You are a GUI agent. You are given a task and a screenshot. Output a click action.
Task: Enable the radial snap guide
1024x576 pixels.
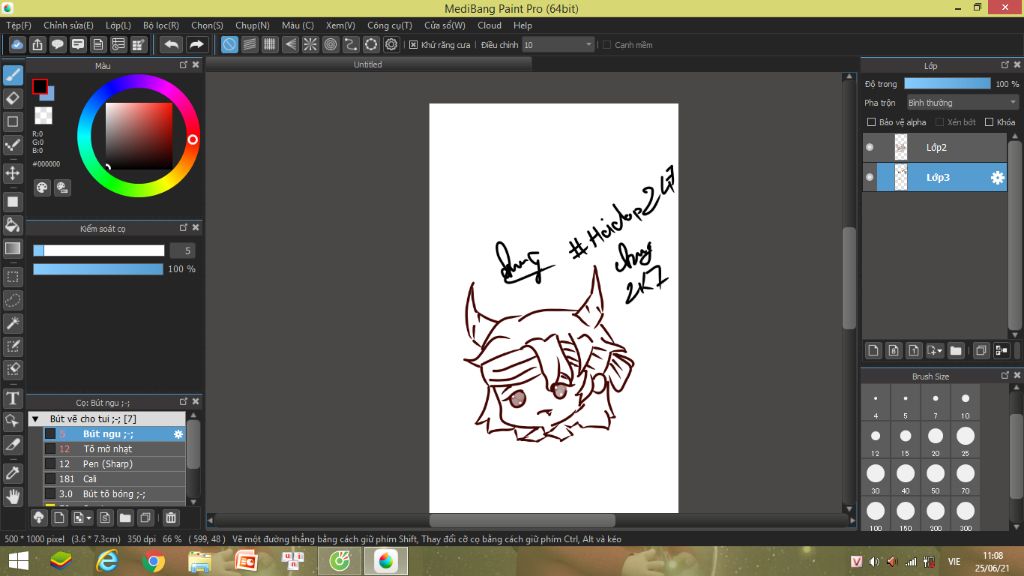tap(310, 44)
